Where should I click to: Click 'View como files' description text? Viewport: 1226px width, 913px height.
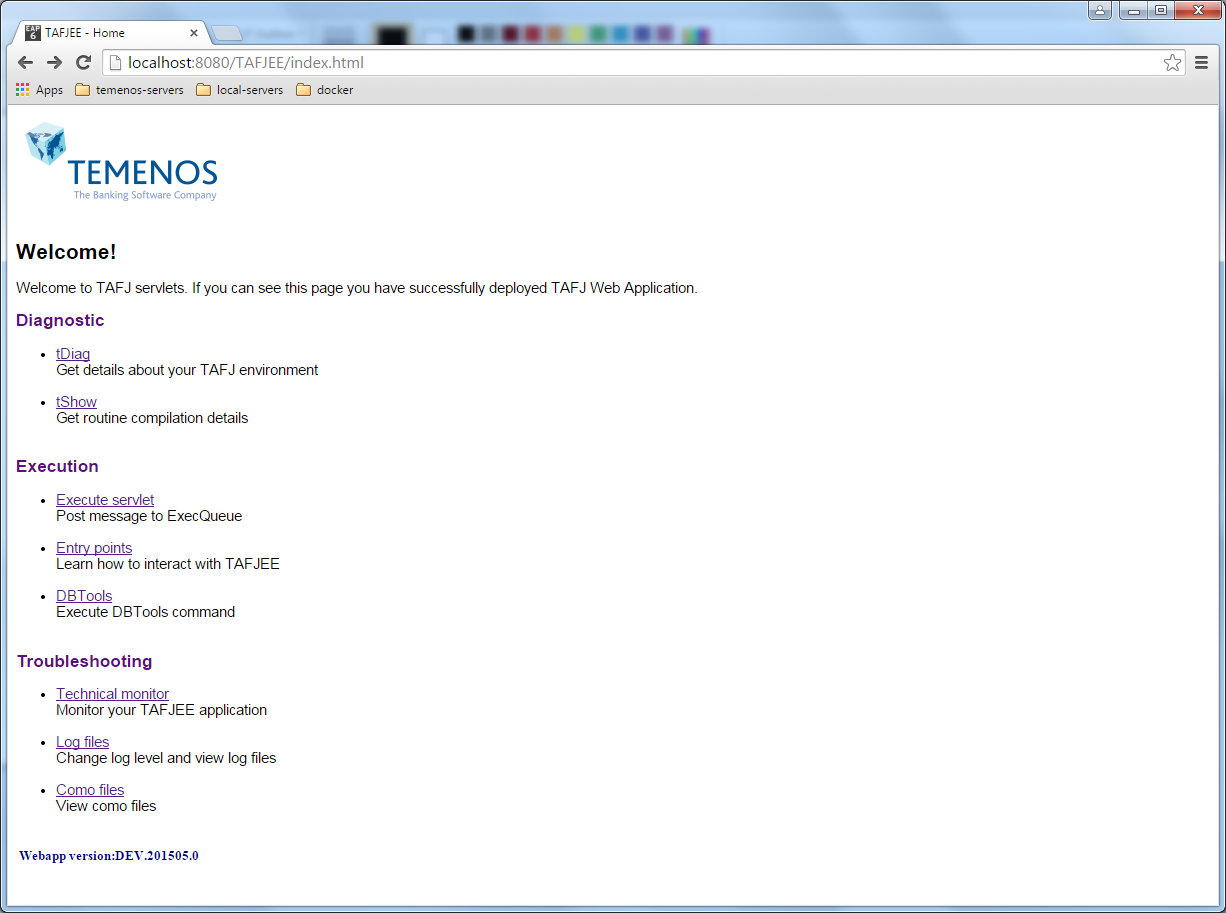[106, 806]
